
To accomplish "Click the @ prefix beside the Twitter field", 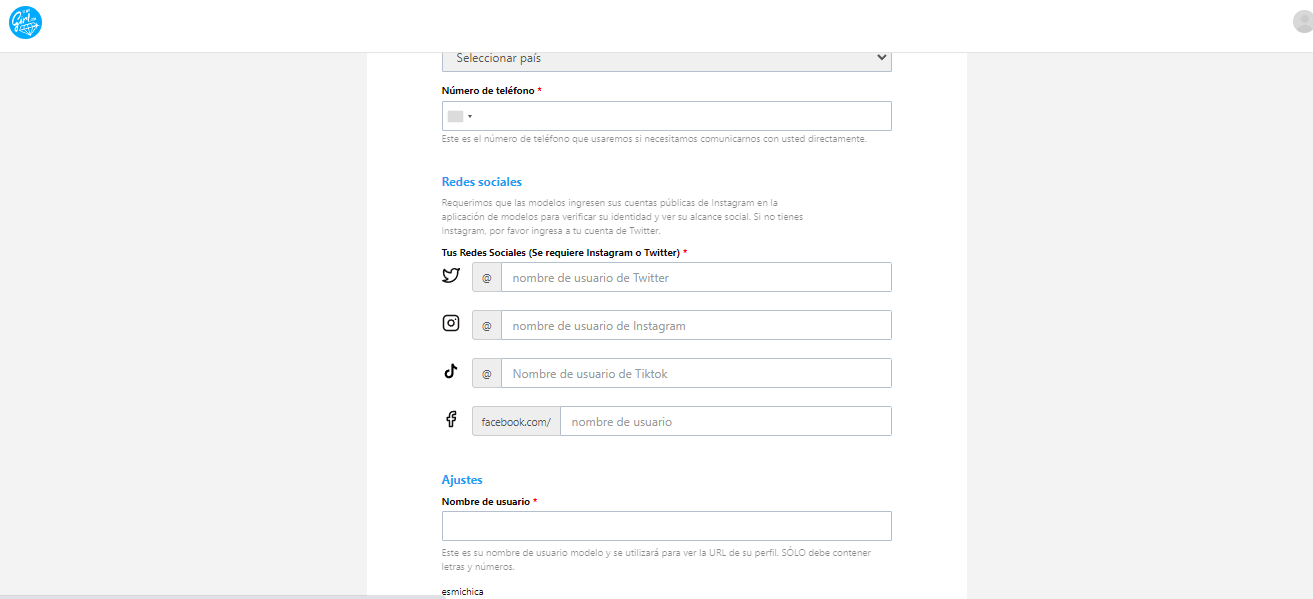I will click(x=487, y=278).
